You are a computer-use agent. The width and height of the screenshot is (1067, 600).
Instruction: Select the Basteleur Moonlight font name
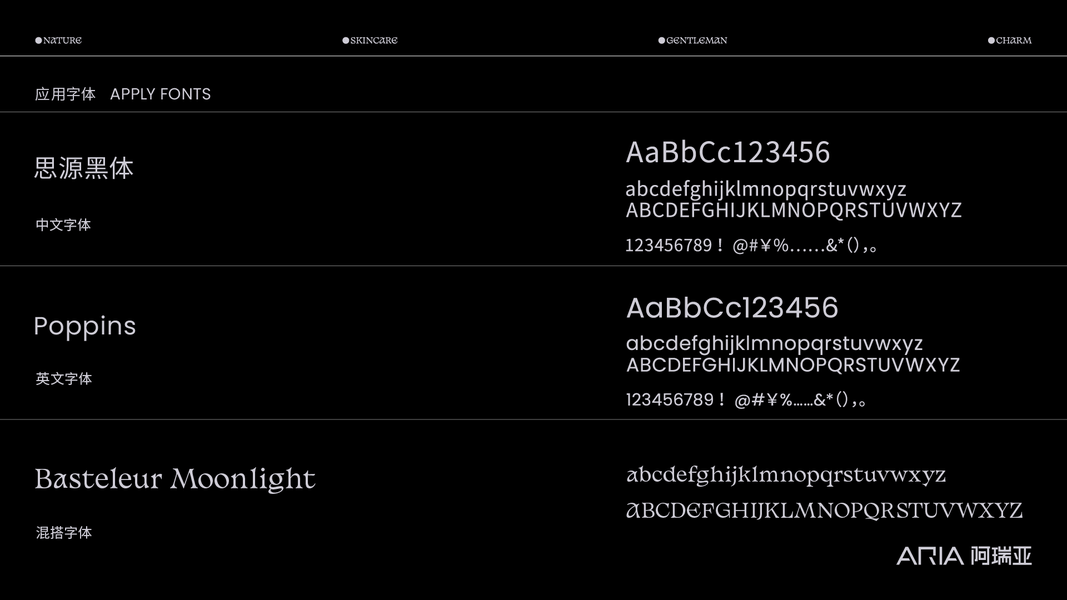pyautogui.click(x=175, y=479)
